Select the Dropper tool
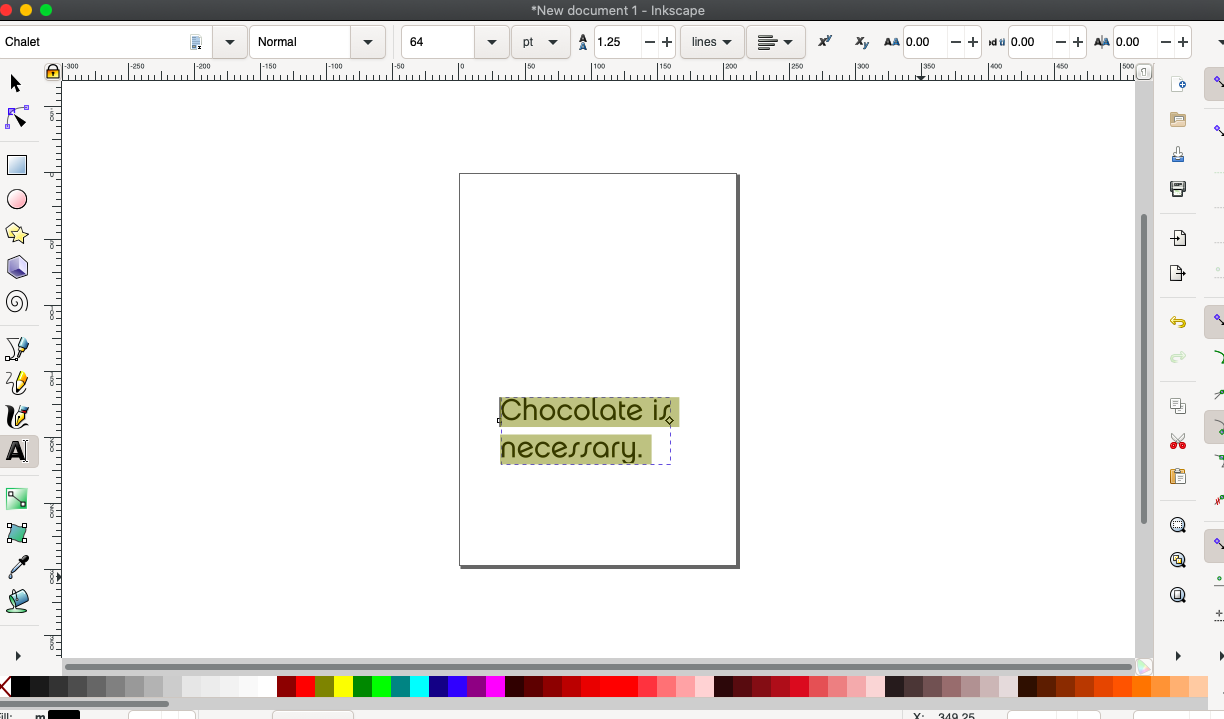This screenshot has height=719, width=1224. [x=16, y=566]
